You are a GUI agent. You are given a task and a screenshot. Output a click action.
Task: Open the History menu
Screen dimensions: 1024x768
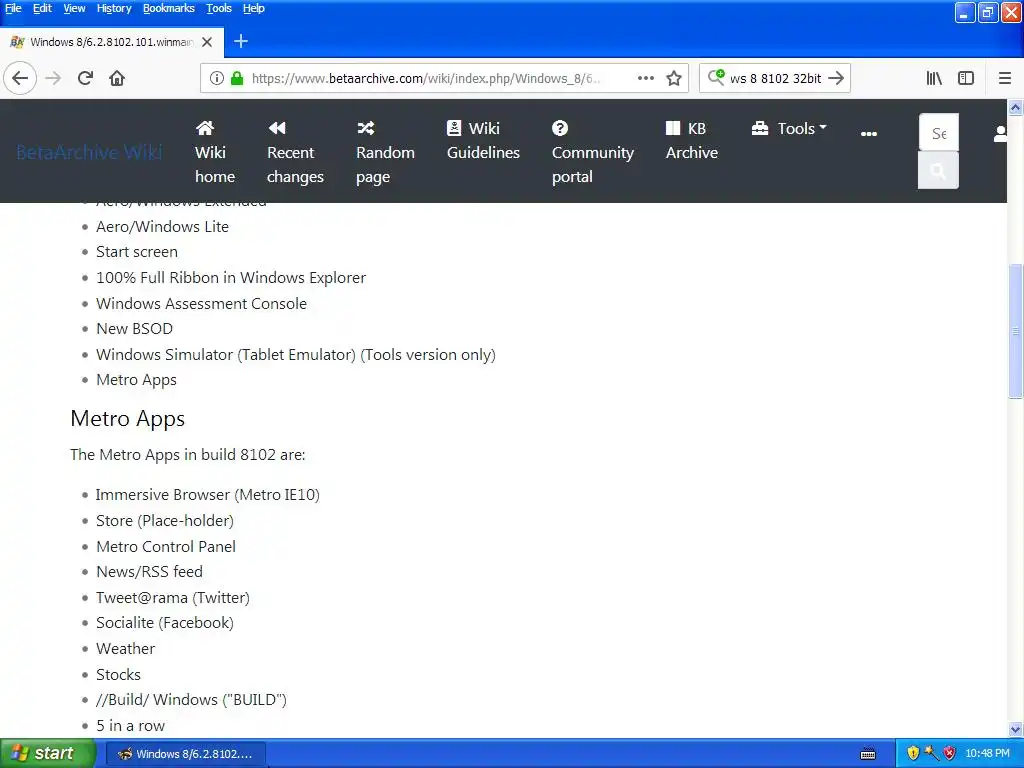coord(114,8)
